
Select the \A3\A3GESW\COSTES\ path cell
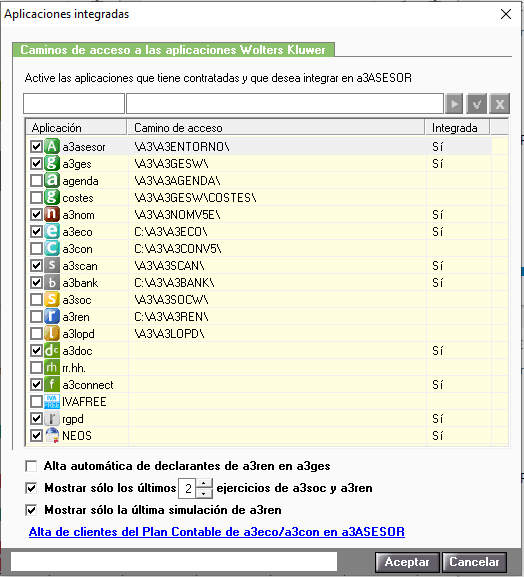[x=277, y=197]
